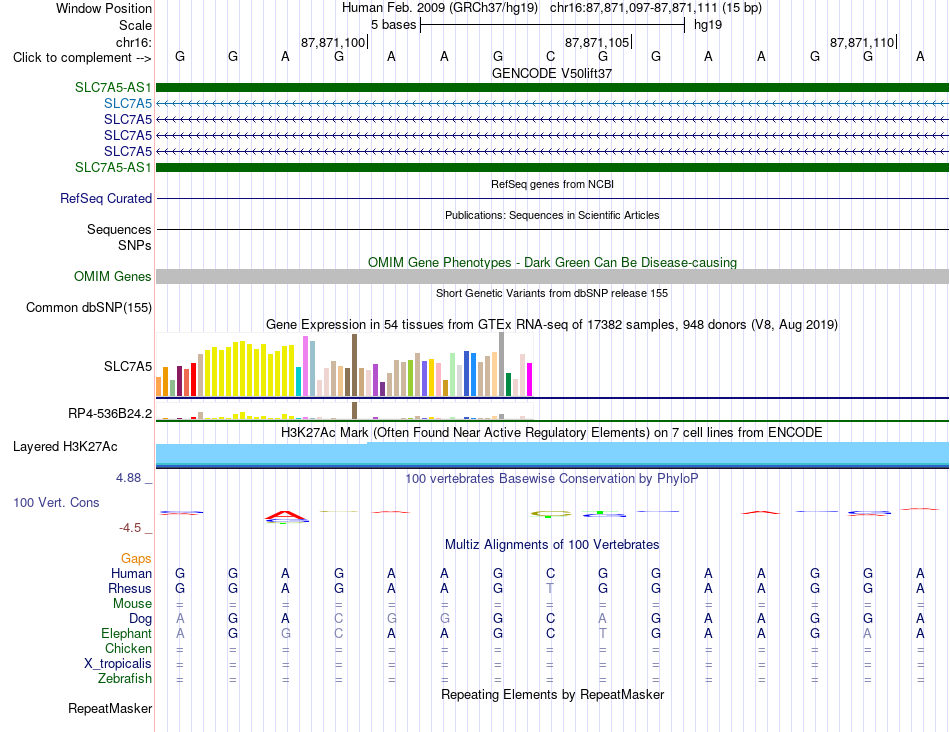Click the T base in the Rhesus row

[x=550, y=588]
